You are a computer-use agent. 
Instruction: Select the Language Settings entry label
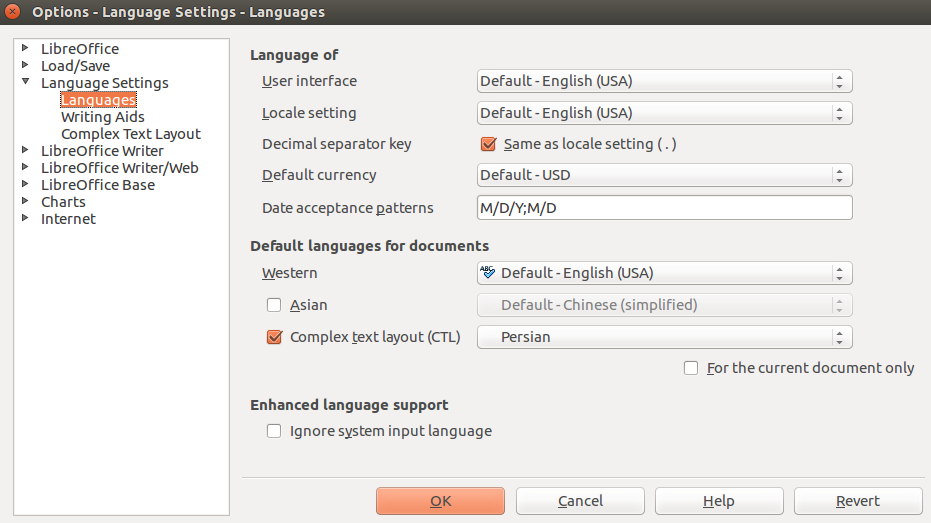pyautogui.click(x=104, y=83)
